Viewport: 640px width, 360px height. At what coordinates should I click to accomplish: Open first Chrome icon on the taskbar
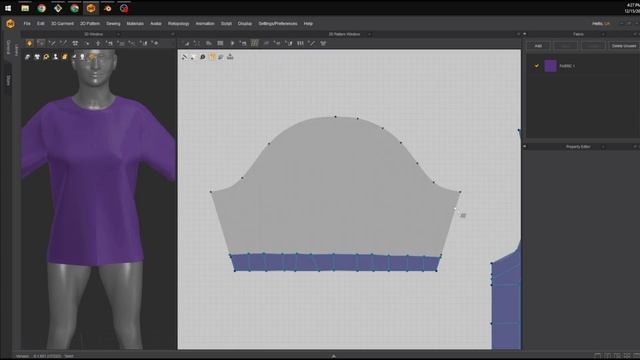[42, 8]
